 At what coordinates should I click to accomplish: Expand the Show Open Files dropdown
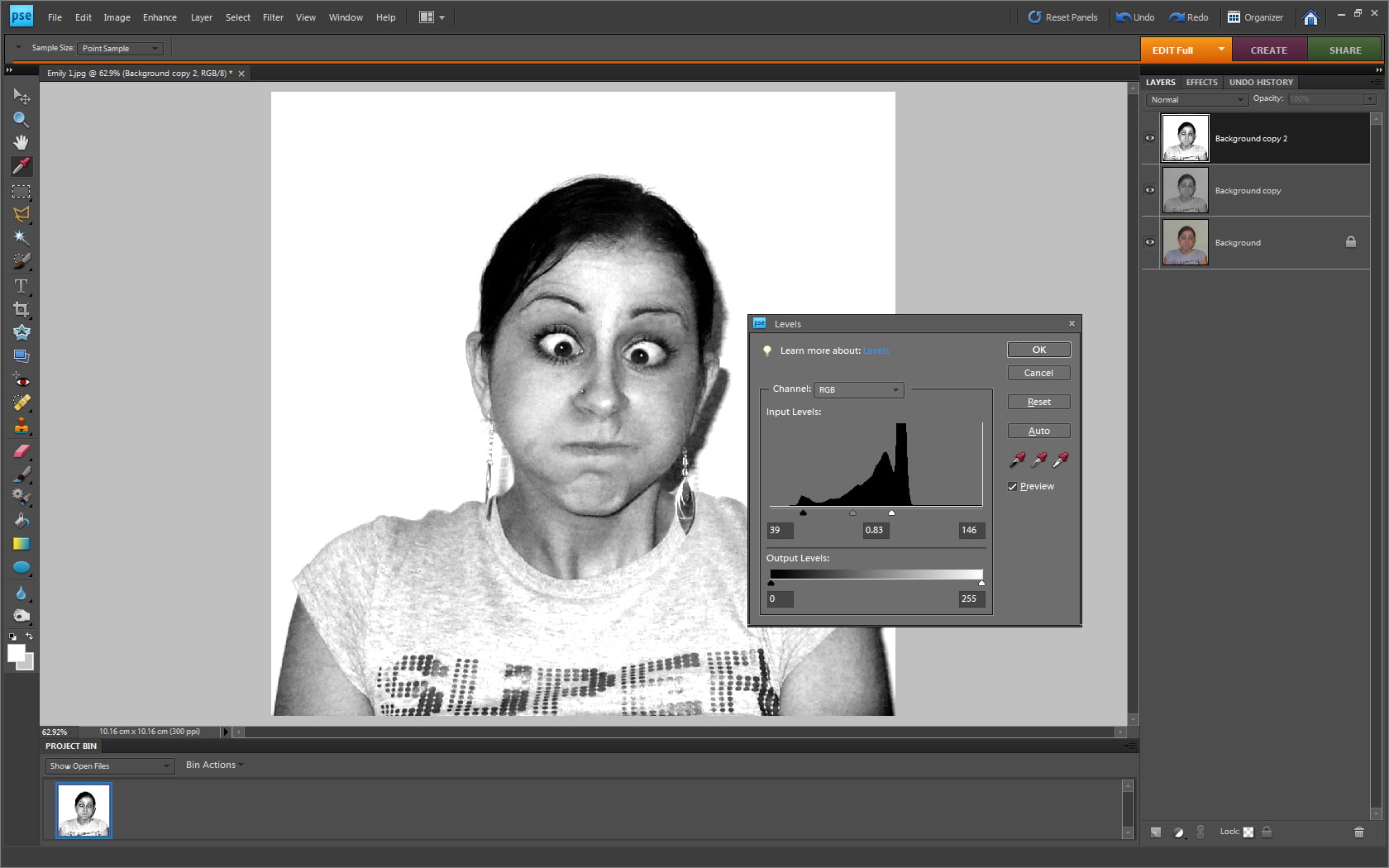(x=109, y=765)
